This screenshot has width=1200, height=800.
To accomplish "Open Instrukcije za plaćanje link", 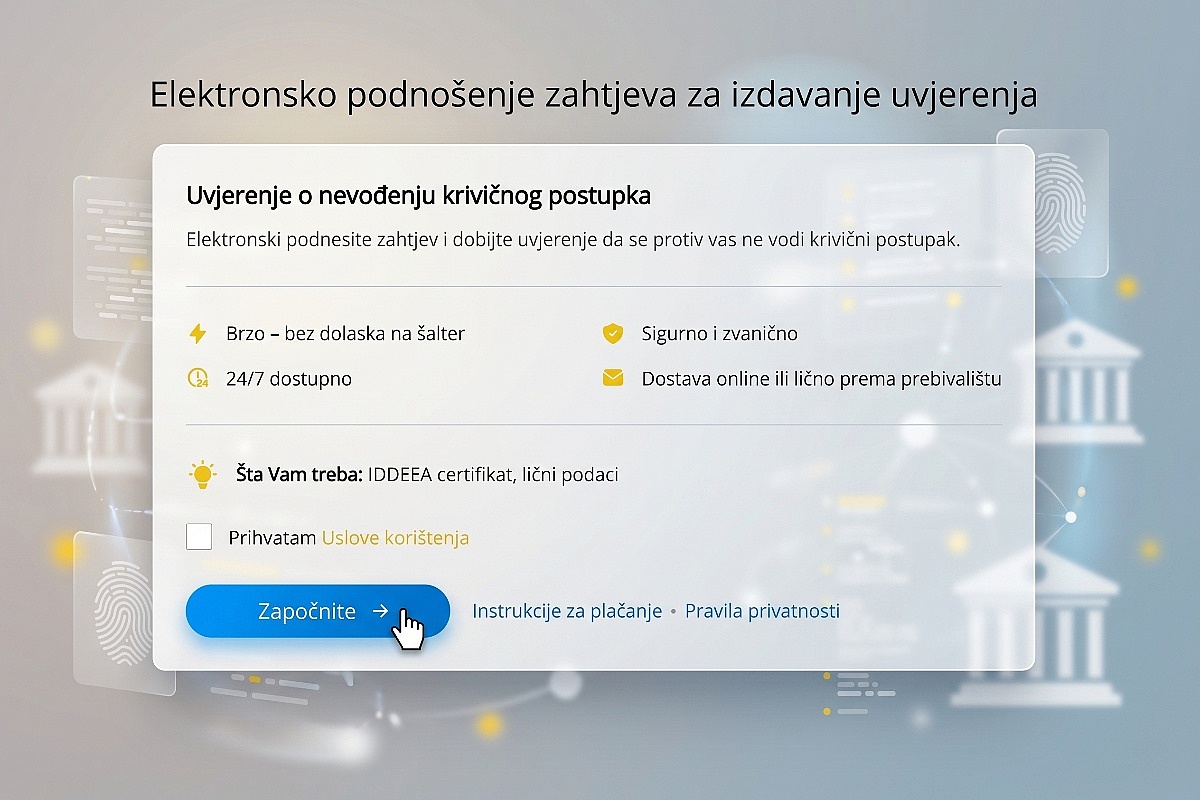I will pos(567,611).
